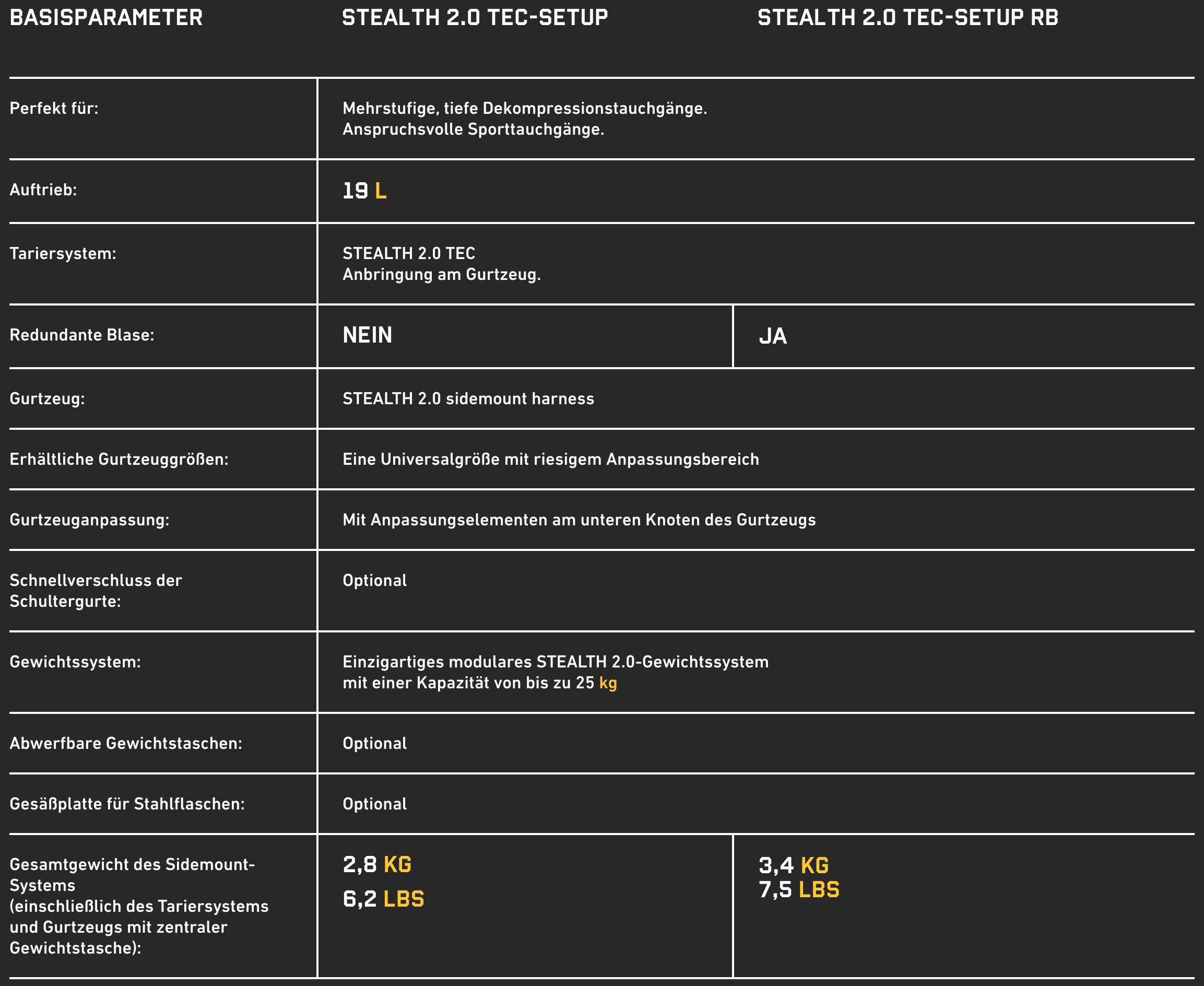Screen dimensions: 1204x986
Task: Click 'Abwerfbare Gewichtstaschen:' row label
Action: 125,744
